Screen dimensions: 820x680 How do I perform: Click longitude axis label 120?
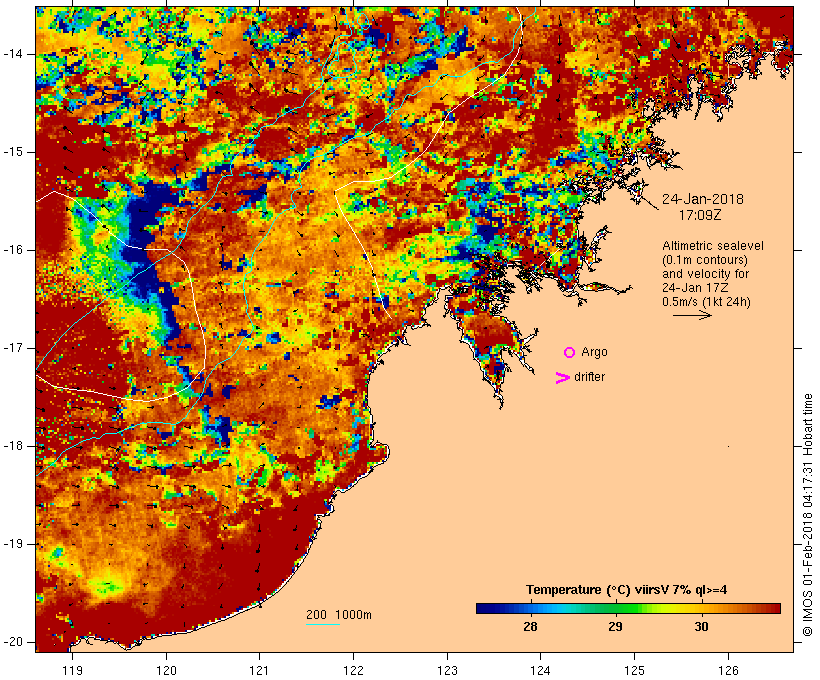[166, 670]
